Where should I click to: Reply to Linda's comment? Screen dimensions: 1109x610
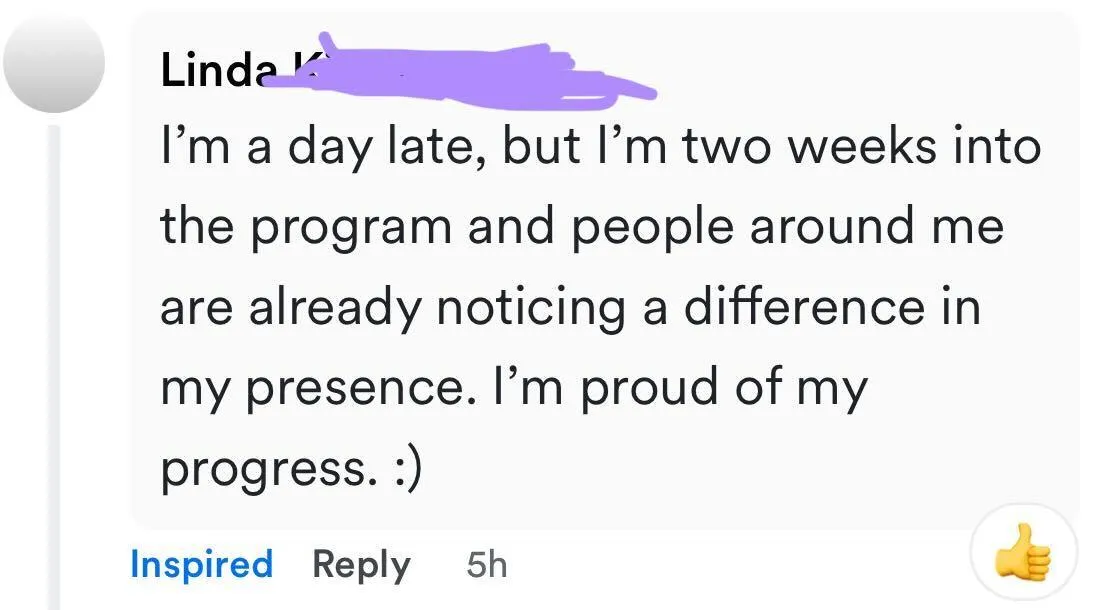(361, 566)
